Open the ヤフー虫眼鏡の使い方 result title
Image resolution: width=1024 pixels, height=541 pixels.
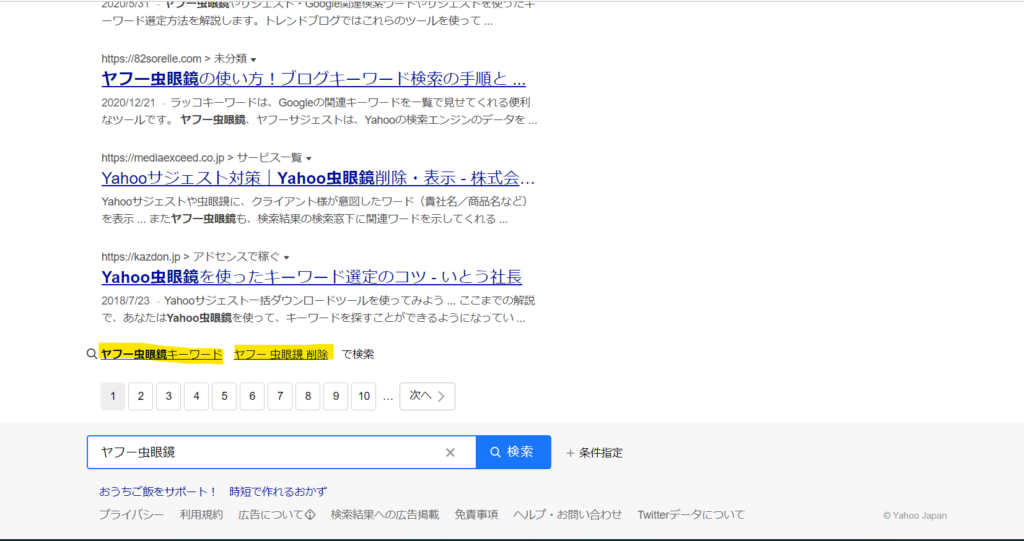[313, 80]
